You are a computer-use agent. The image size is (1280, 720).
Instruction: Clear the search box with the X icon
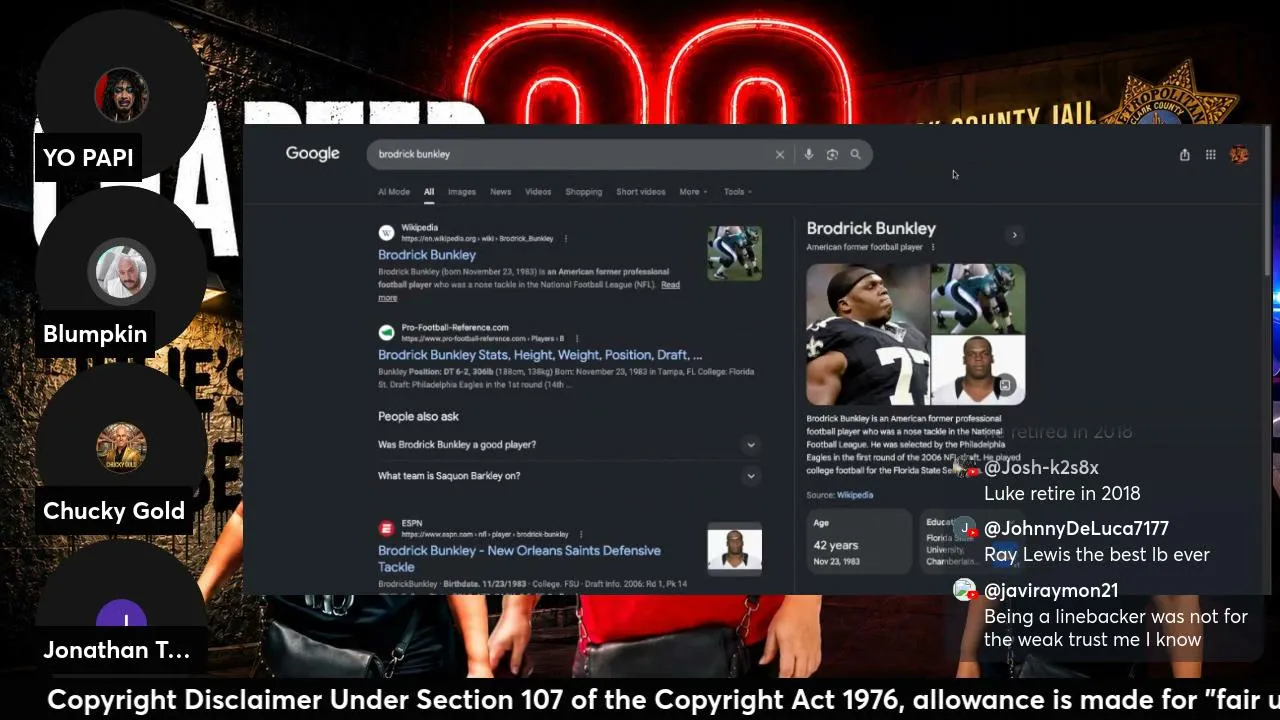pos(780,155)
